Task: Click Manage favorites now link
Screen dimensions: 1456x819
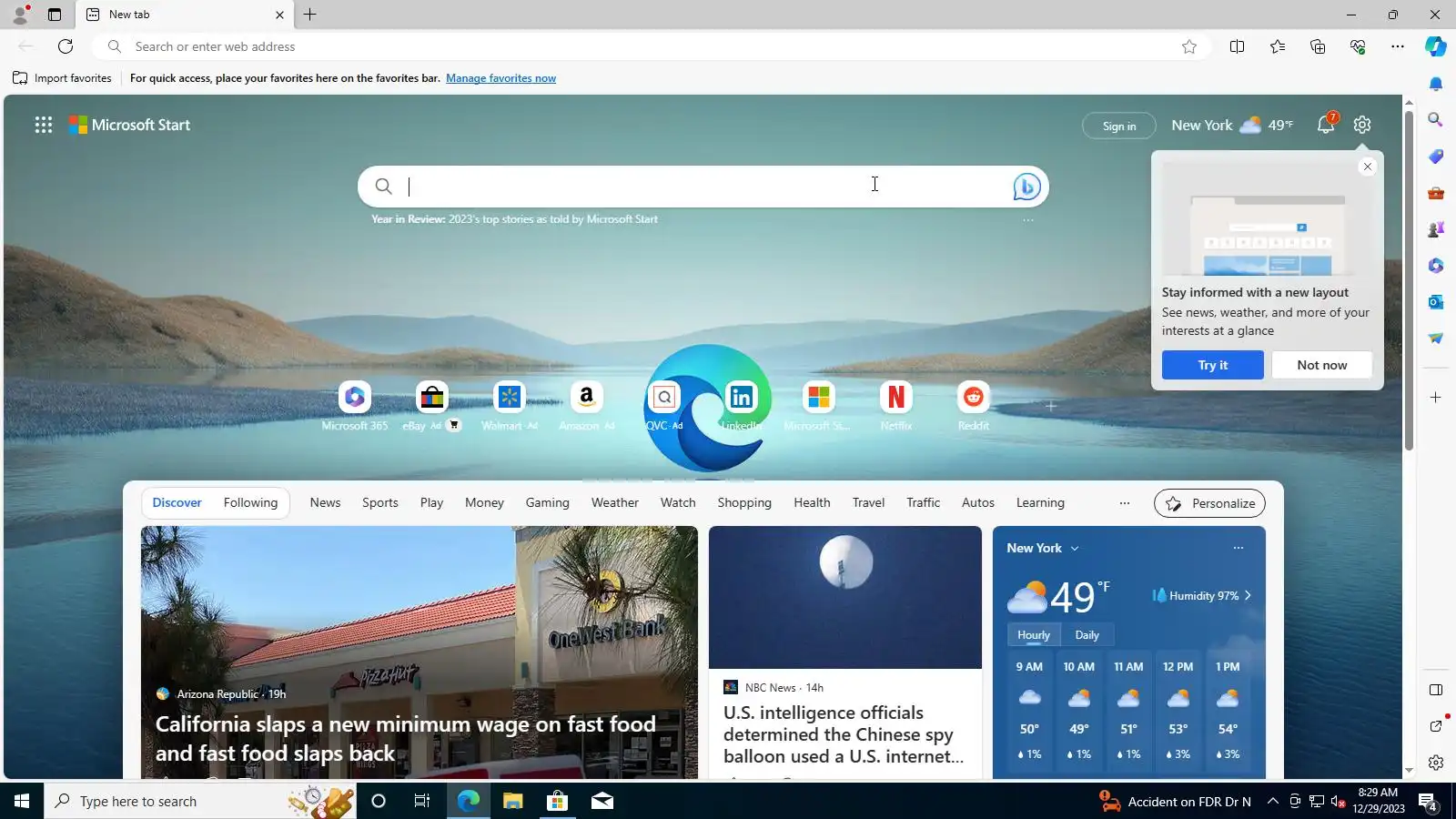Action: pos(500,78)
